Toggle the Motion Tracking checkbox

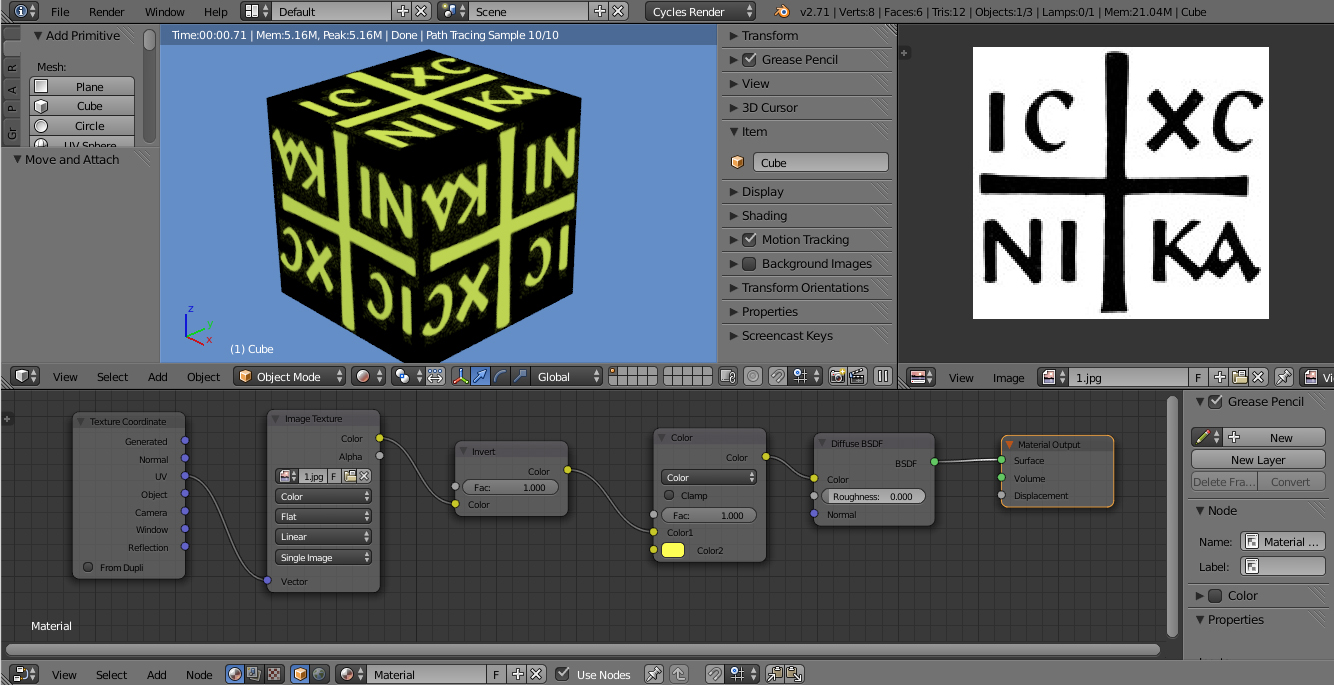coord(749,240)
